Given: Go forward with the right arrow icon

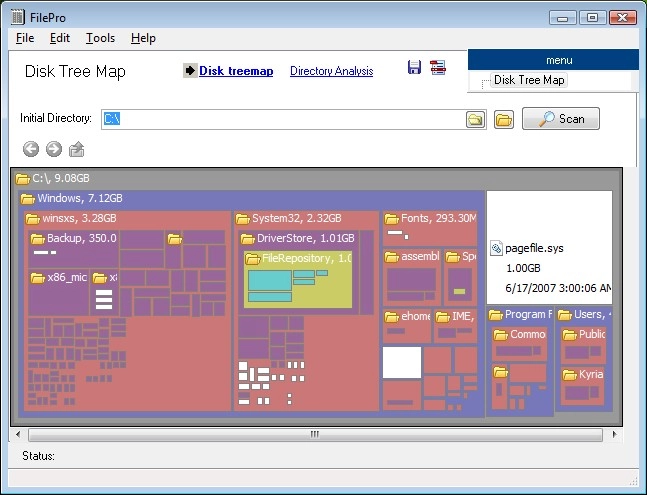Looking at the screenshot, I should click(x=54, y=149).
